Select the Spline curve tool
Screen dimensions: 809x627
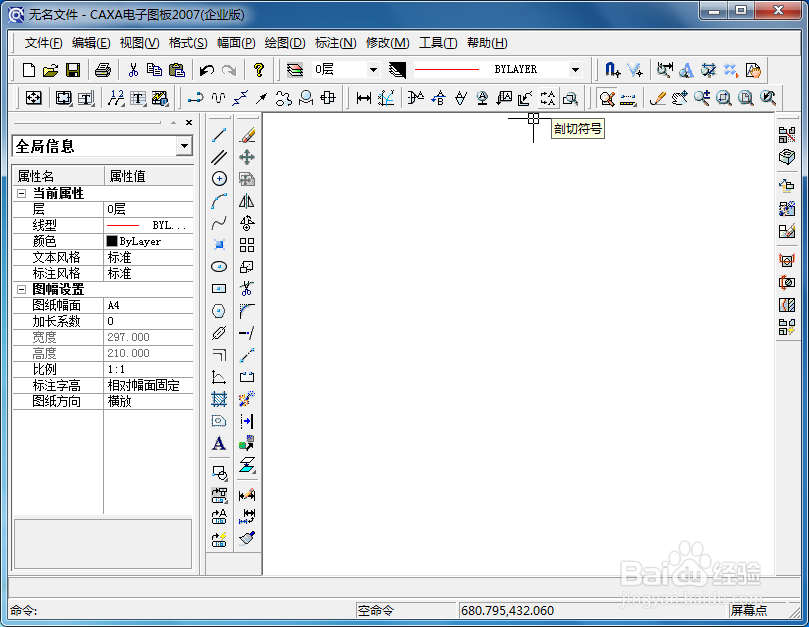(219, 223)
